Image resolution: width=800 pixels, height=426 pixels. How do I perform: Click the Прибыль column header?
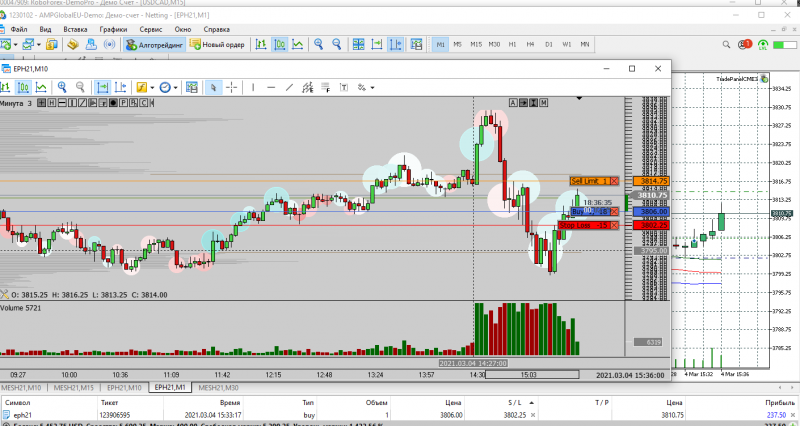pos(780,403)
